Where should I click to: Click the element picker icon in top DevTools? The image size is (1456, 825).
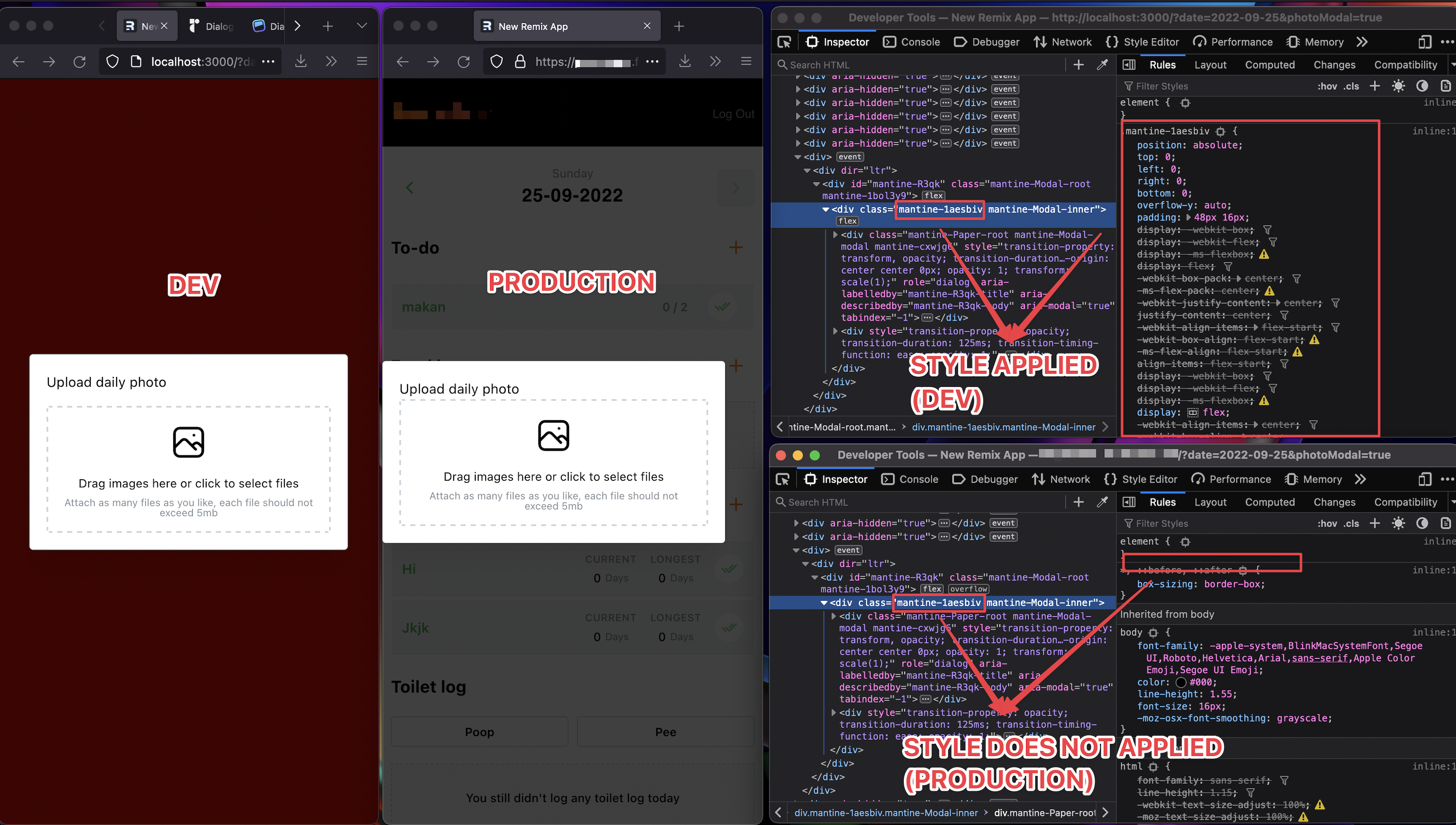[x=785, y=42]
